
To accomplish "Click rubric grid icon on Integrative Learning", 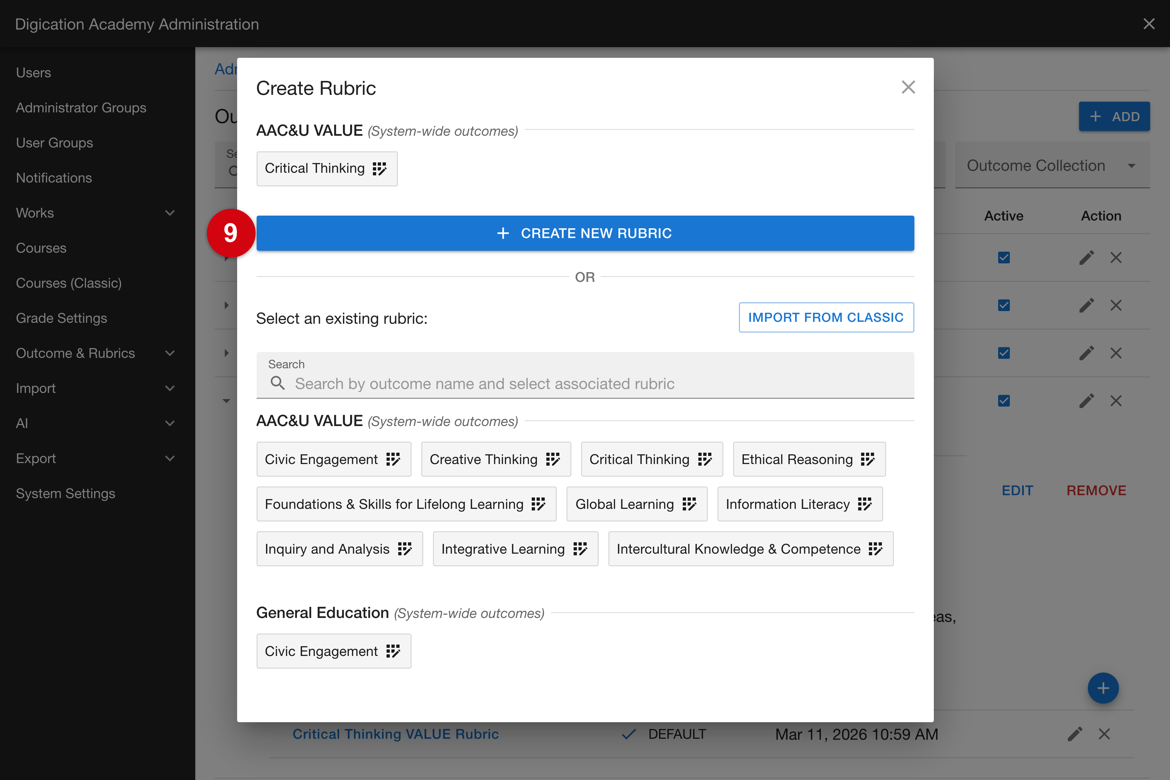I will tap(581, 549).
